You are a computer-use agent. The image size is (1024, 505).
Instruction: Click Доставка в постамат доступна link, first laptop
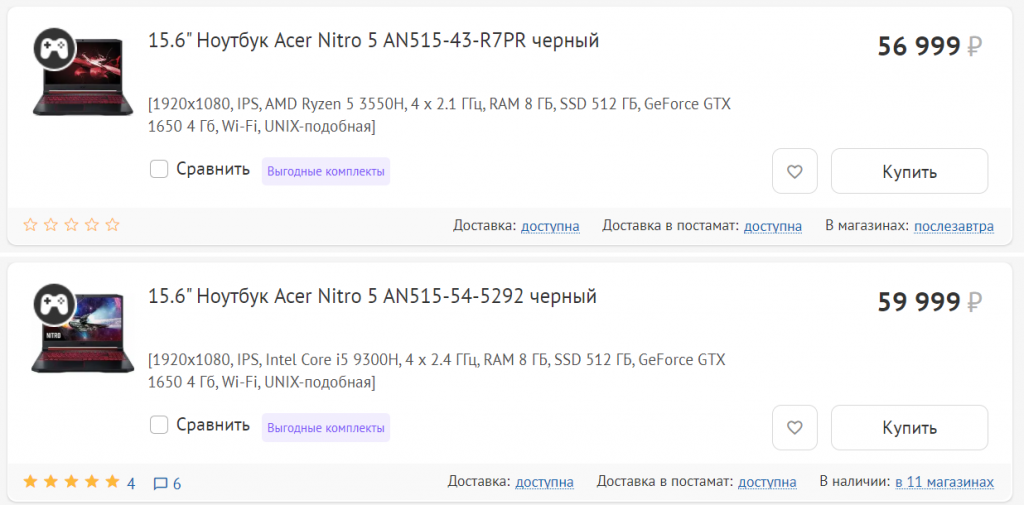pyautogui.click(x=772, y=226)
